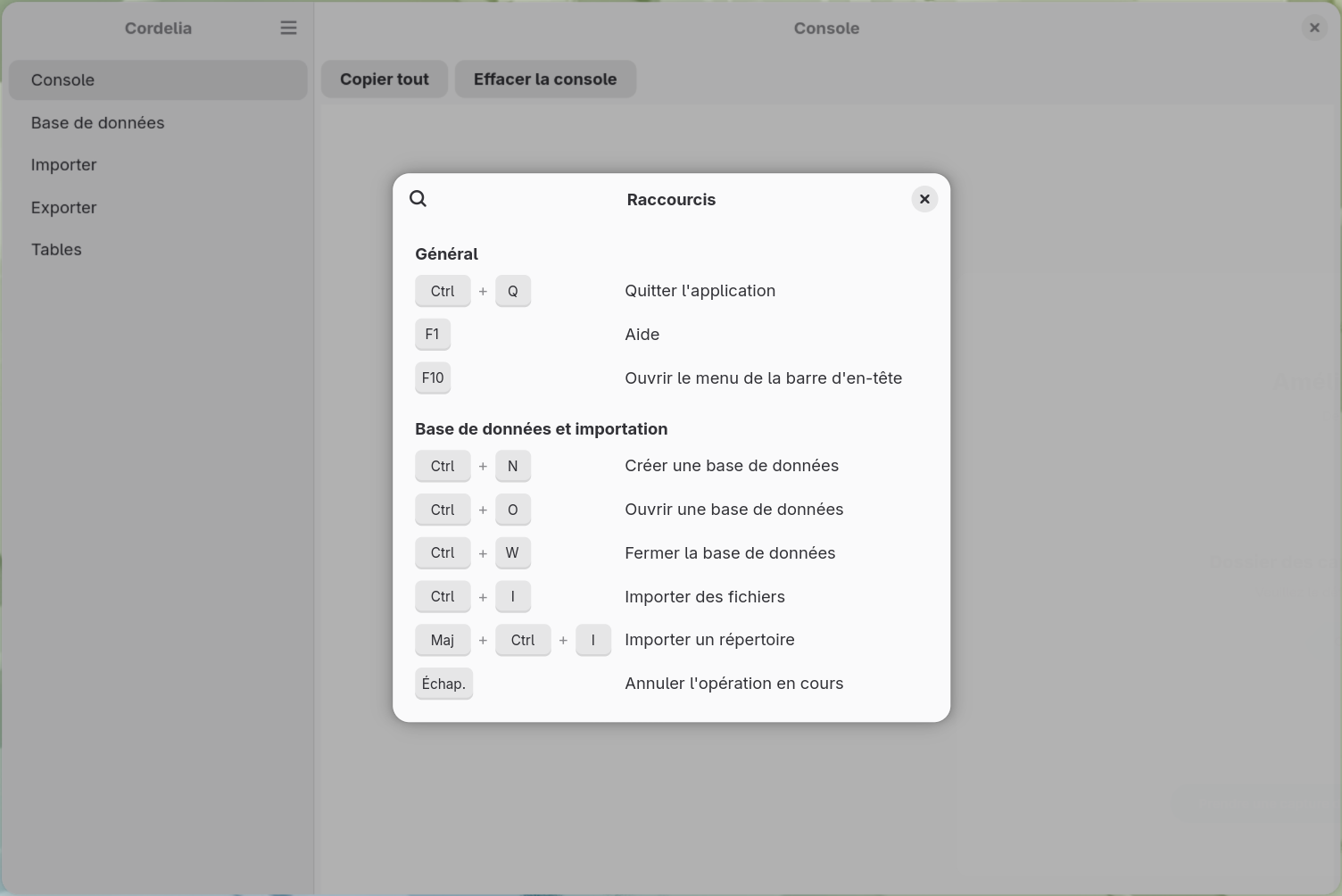Click 'Base de données et importation' heading

541,429
